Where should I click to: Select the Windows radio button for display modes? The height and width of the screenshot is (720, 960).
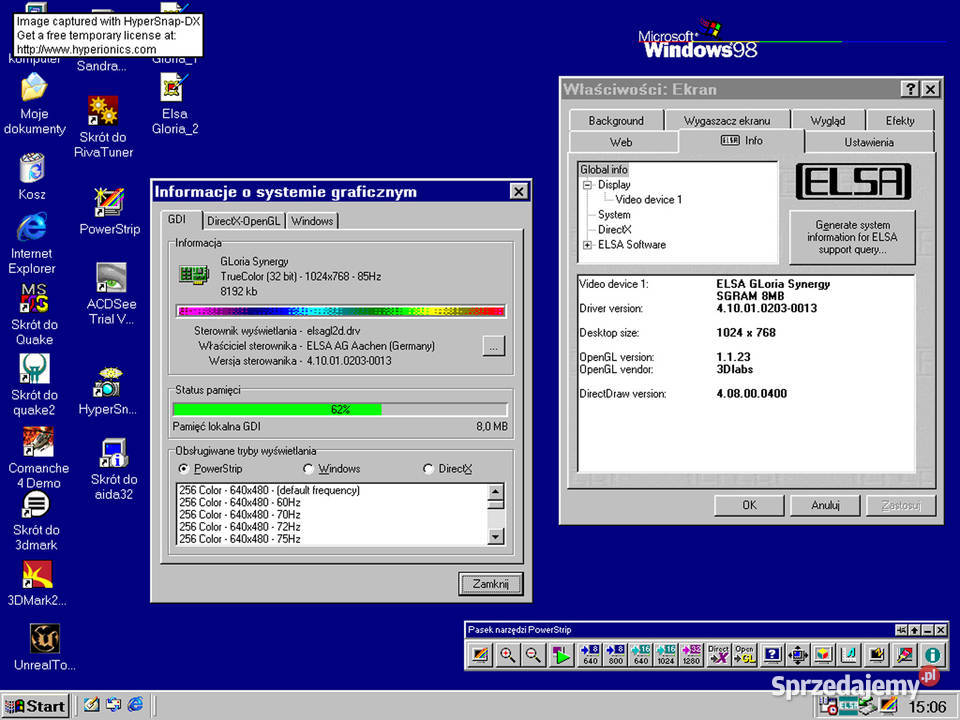tap(308, 468)
